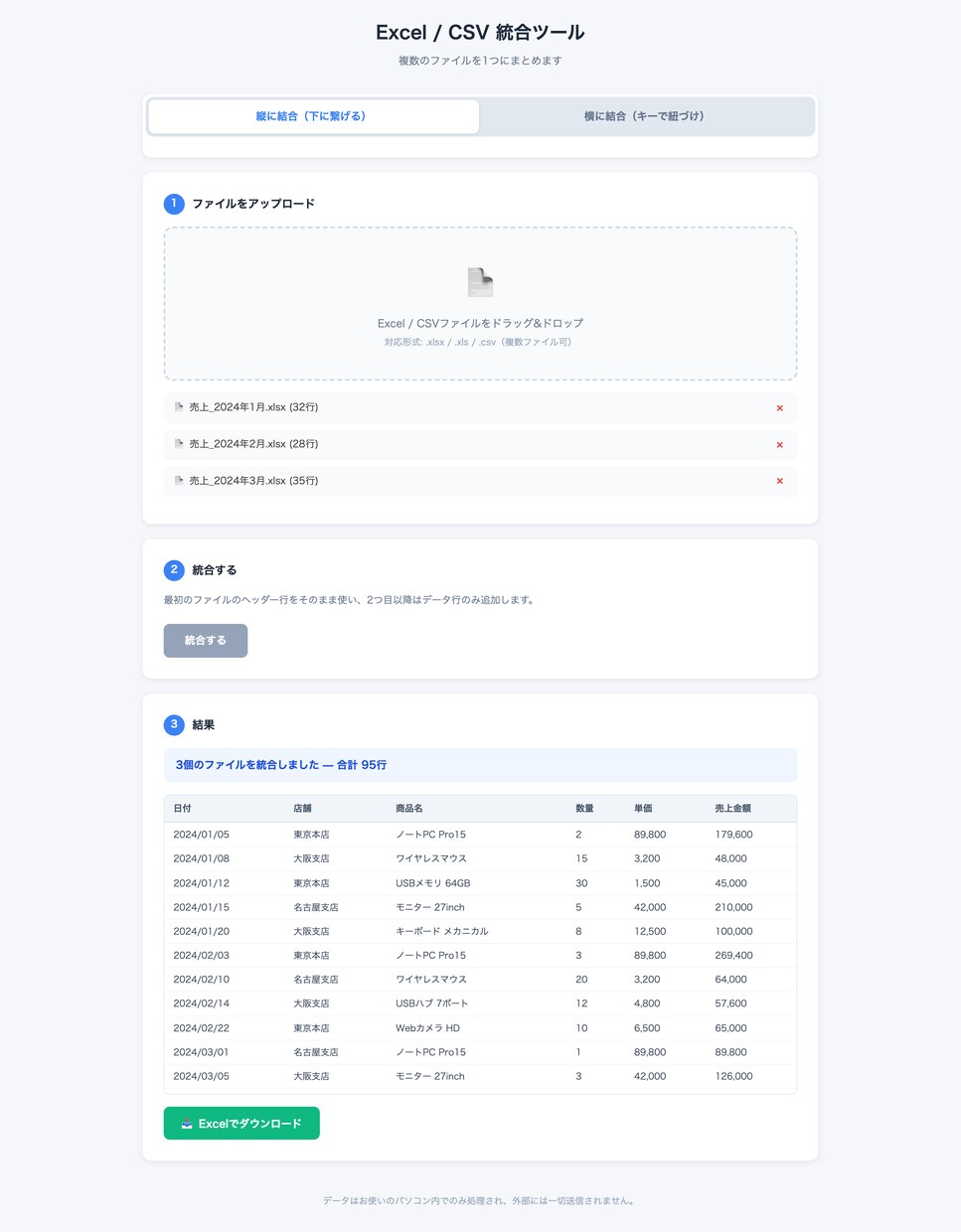
Task: Remove 売上_2024年3月.xlsx with its red X
Action: click(779, 481)
